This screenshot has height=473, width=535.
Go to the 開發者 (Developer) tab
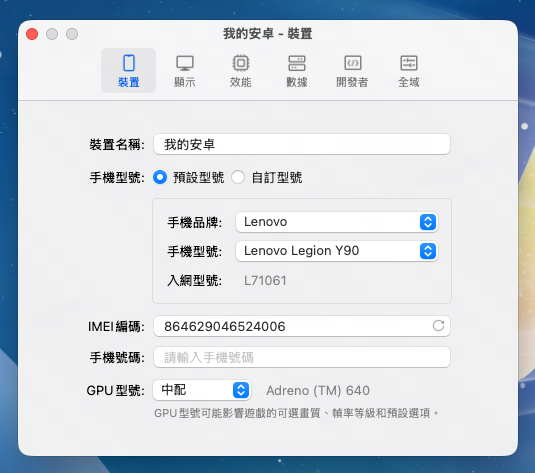(x=352, y=71)
